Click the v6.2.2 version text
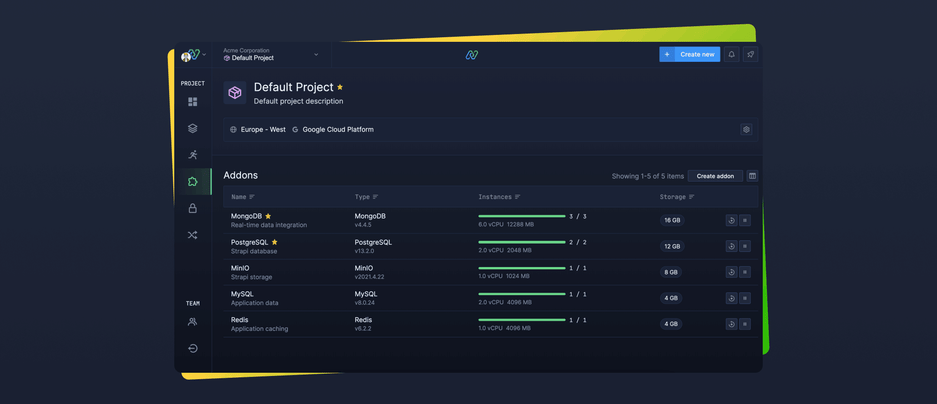This screenshot has width=937, height=404. [363, 329]
